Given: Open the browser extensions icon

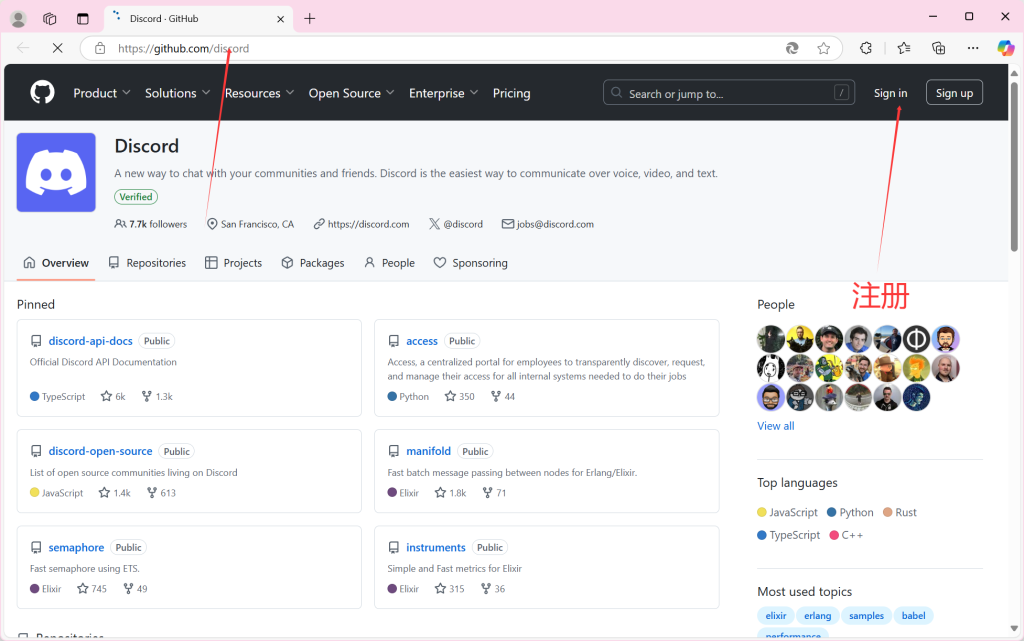Looking at the screenshot, I should coord(866,48).
